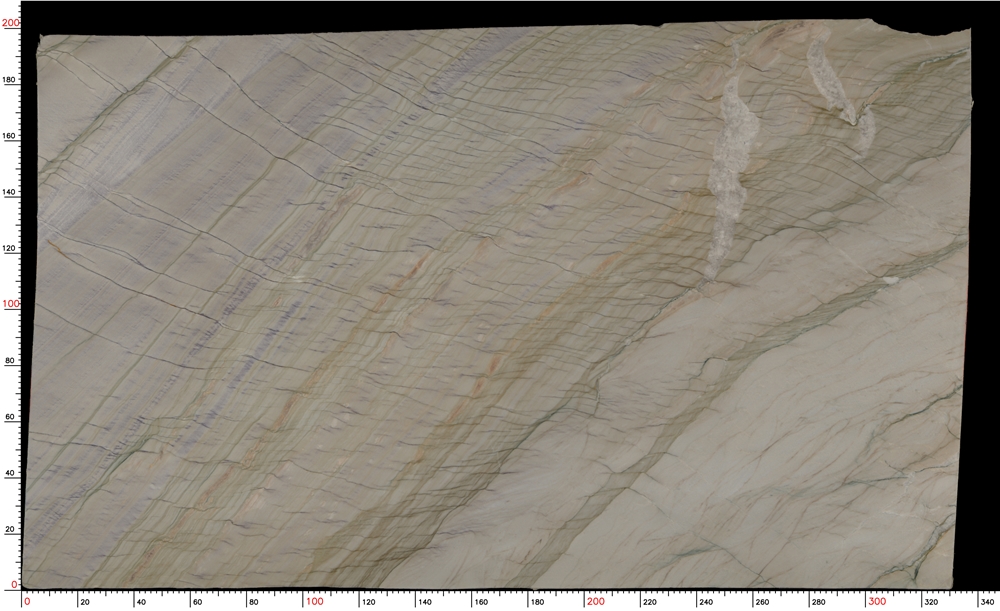
Task: Click the red 300 label on horizontal ruler
Action: coord(877,601)
